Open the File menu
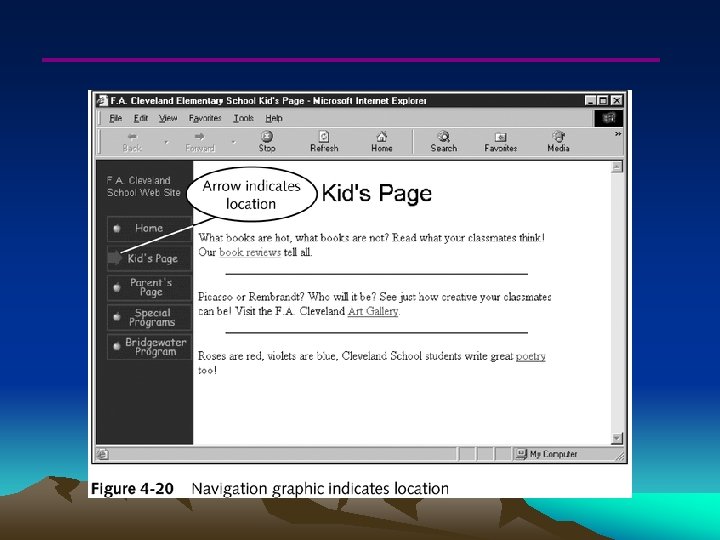Viewport: 720px width, 540px height. 116,118
